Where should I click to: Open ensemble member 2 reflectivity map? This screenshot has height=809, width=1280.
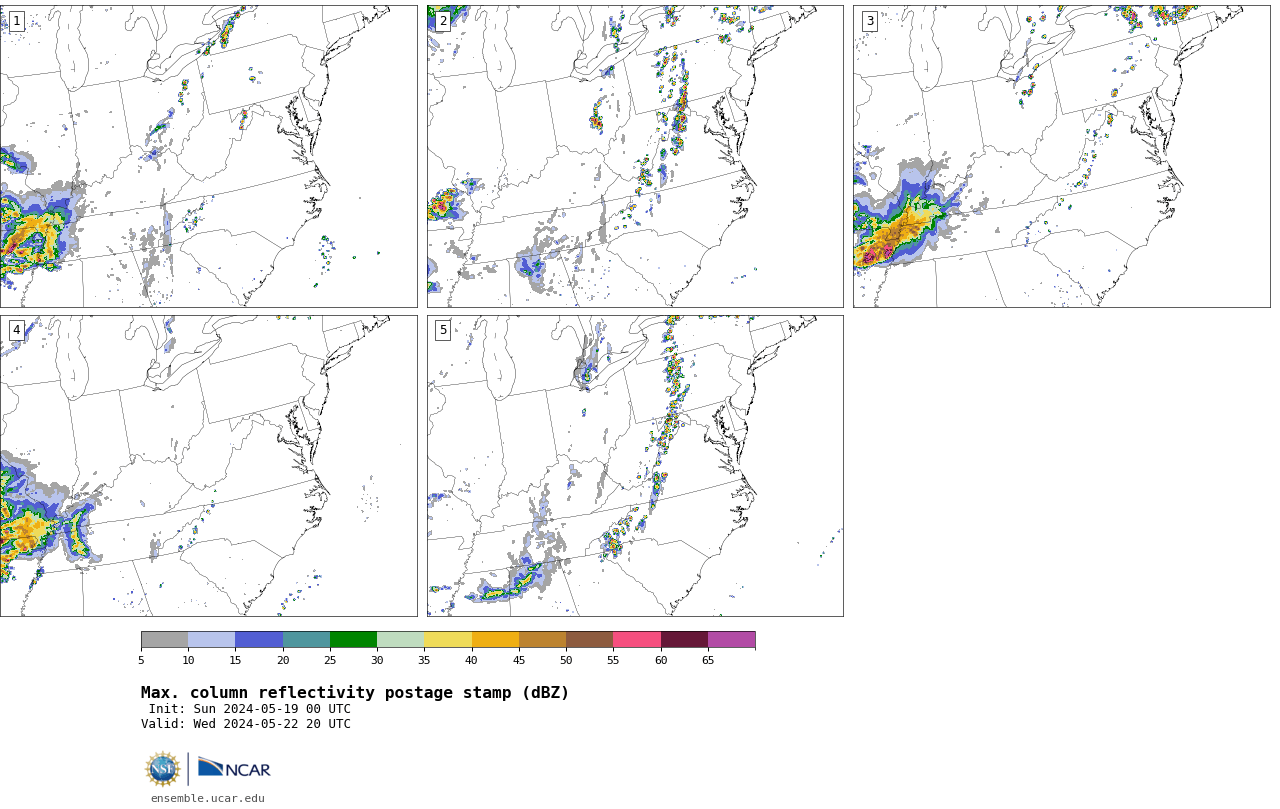point(635,156)
